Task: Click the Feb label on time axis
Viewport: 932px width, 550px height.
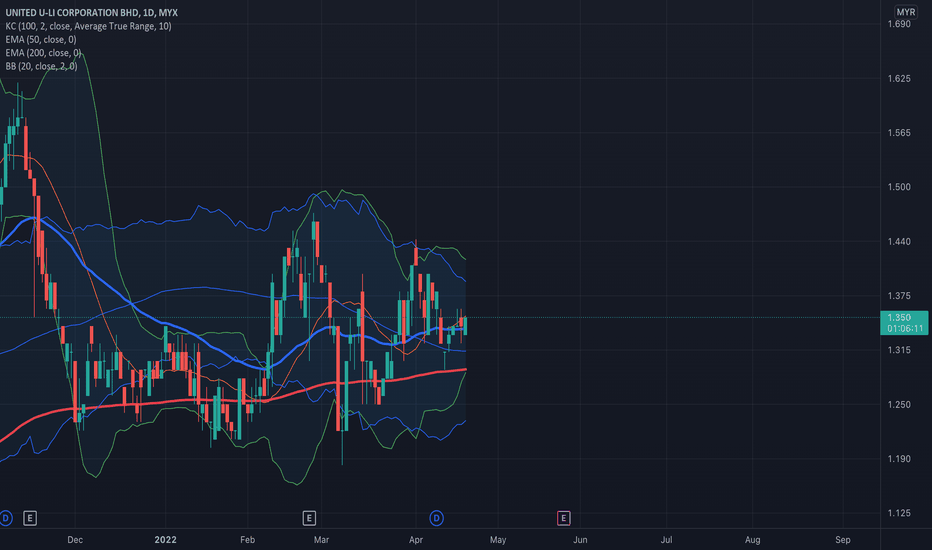Action: click(x=247, y=540)
